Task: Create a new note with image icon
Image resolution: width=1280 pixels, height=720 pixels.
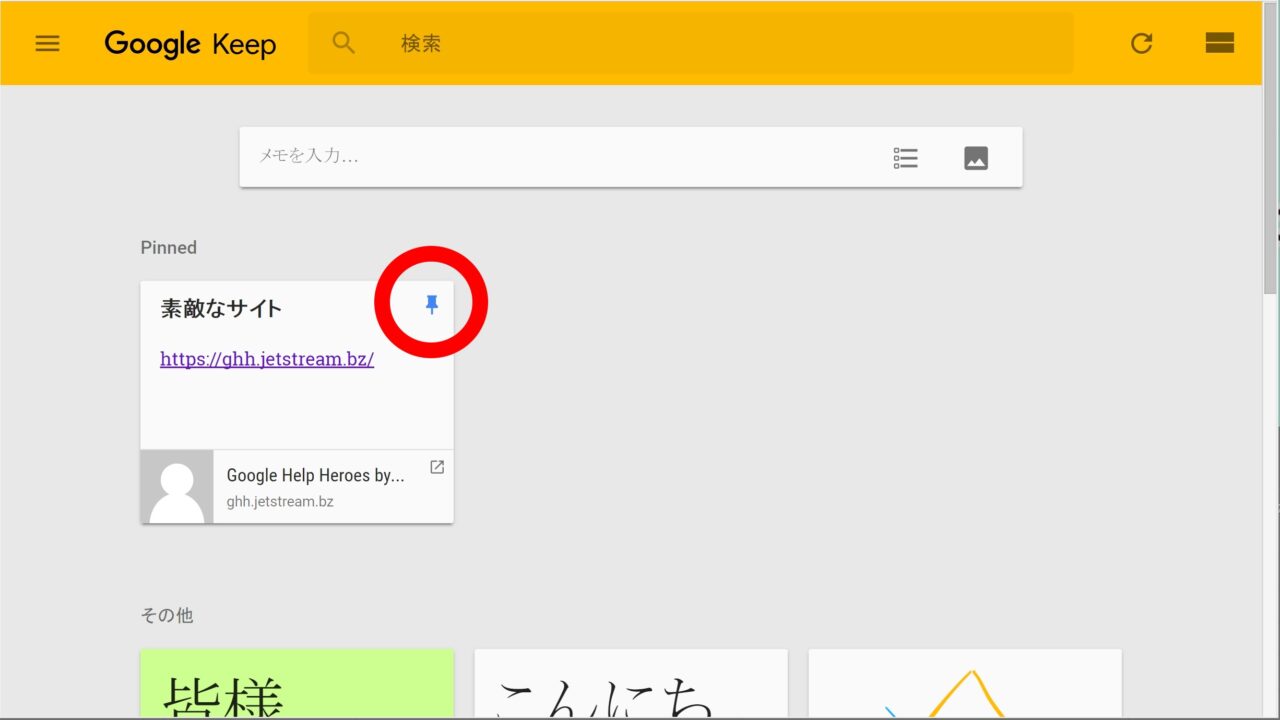Action: click(976, 158)
